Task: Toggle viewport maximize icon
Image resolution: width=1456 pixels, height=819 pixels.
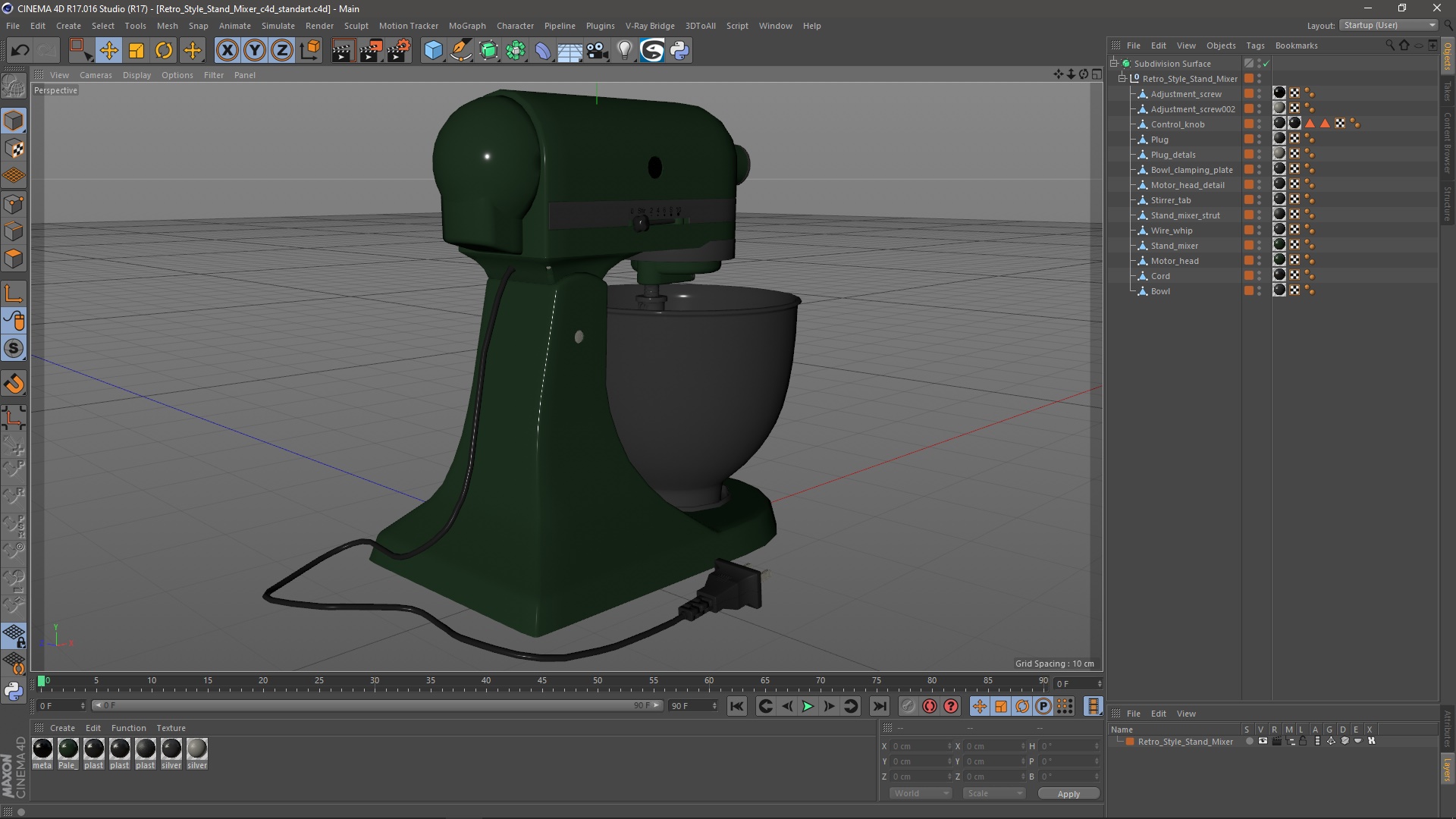Action: pos(1097,74)
